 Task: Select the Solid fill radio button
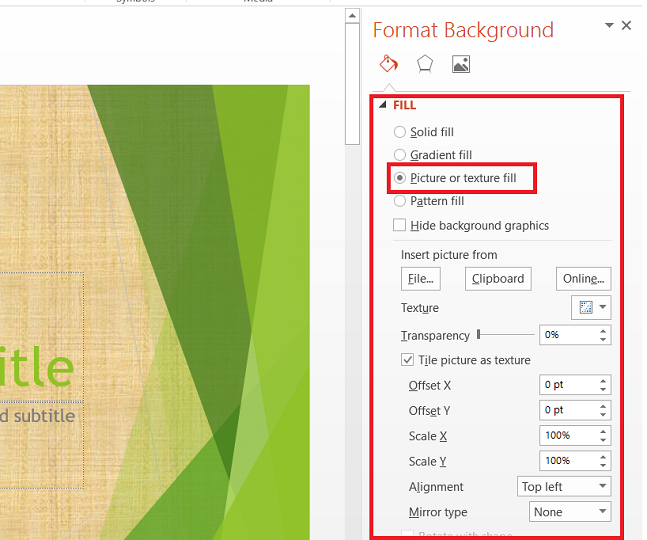pos(399,132)
